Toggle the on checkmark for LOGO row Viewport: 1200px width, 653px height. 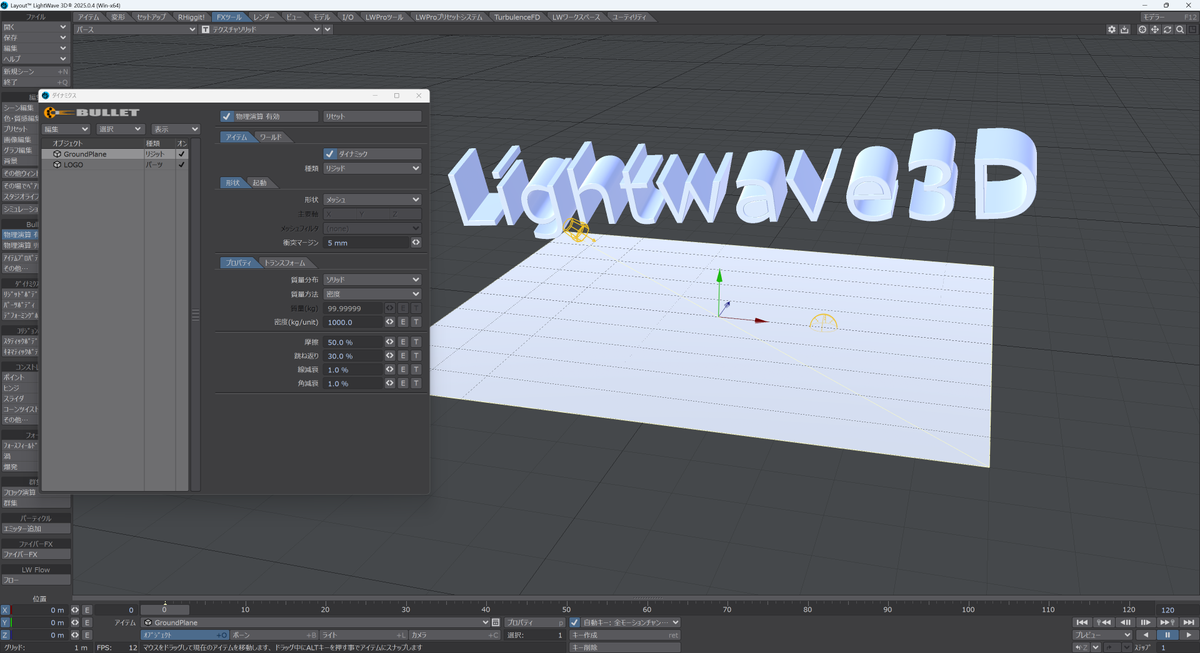pyautogui.click(x=181, y=165)
